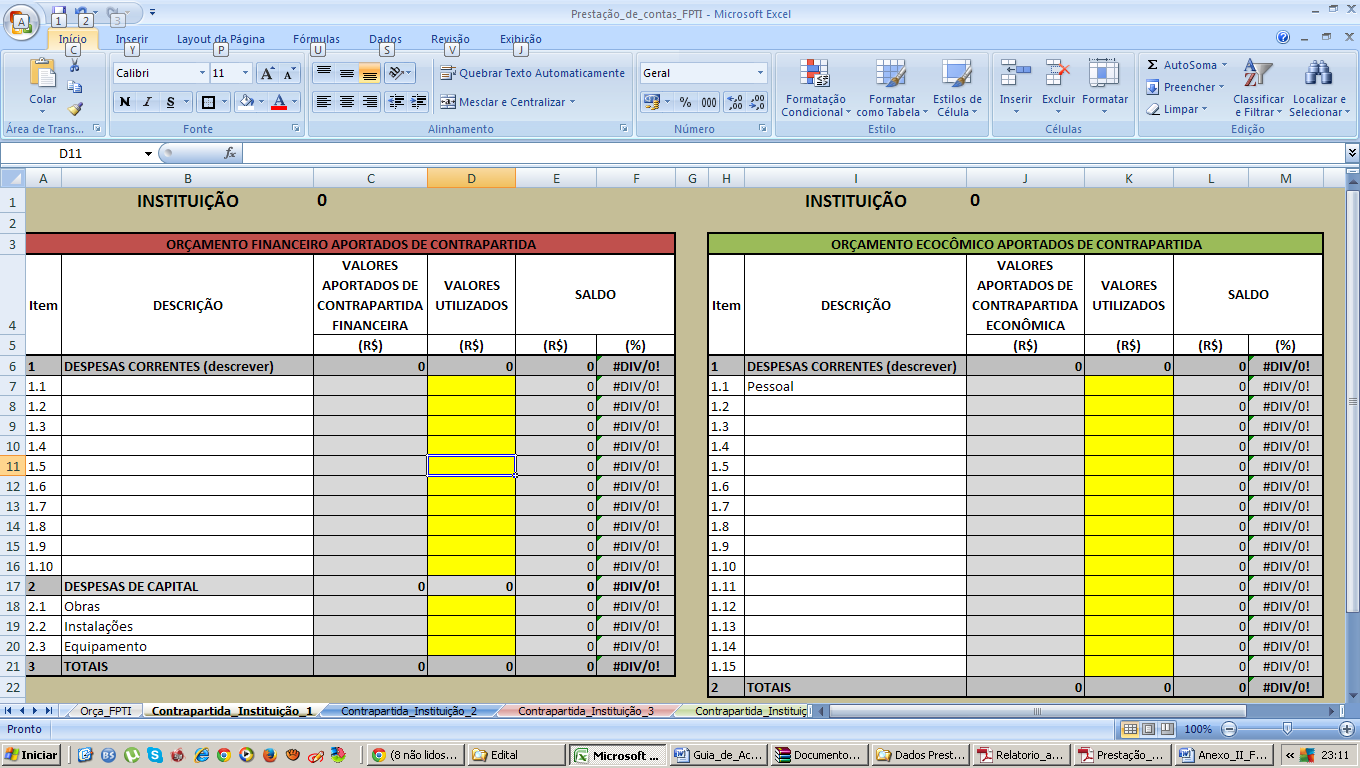Apply percent style format
This screenshot has height=768, width=1360.
point(685,102)
